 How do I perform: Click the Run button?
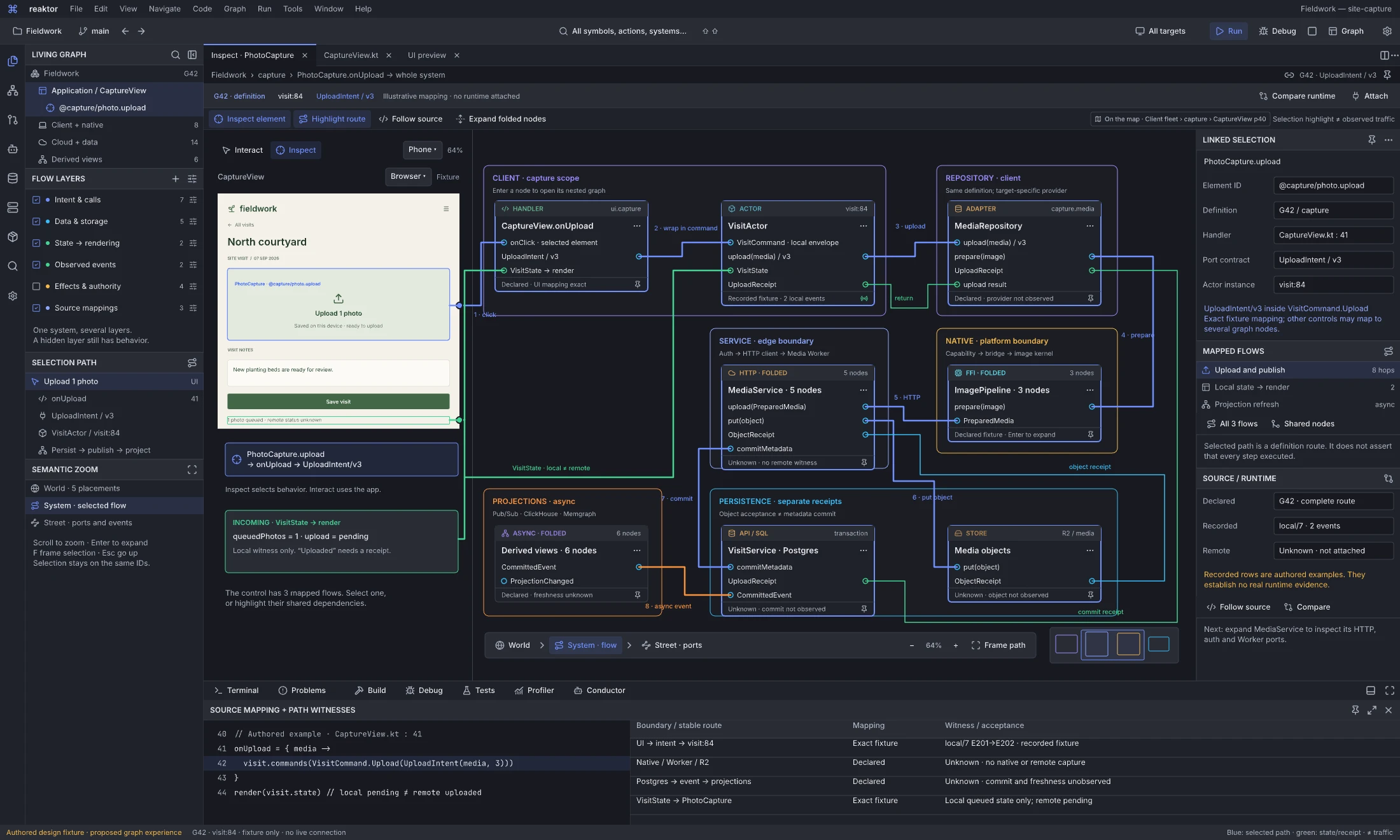[1229, 31]
